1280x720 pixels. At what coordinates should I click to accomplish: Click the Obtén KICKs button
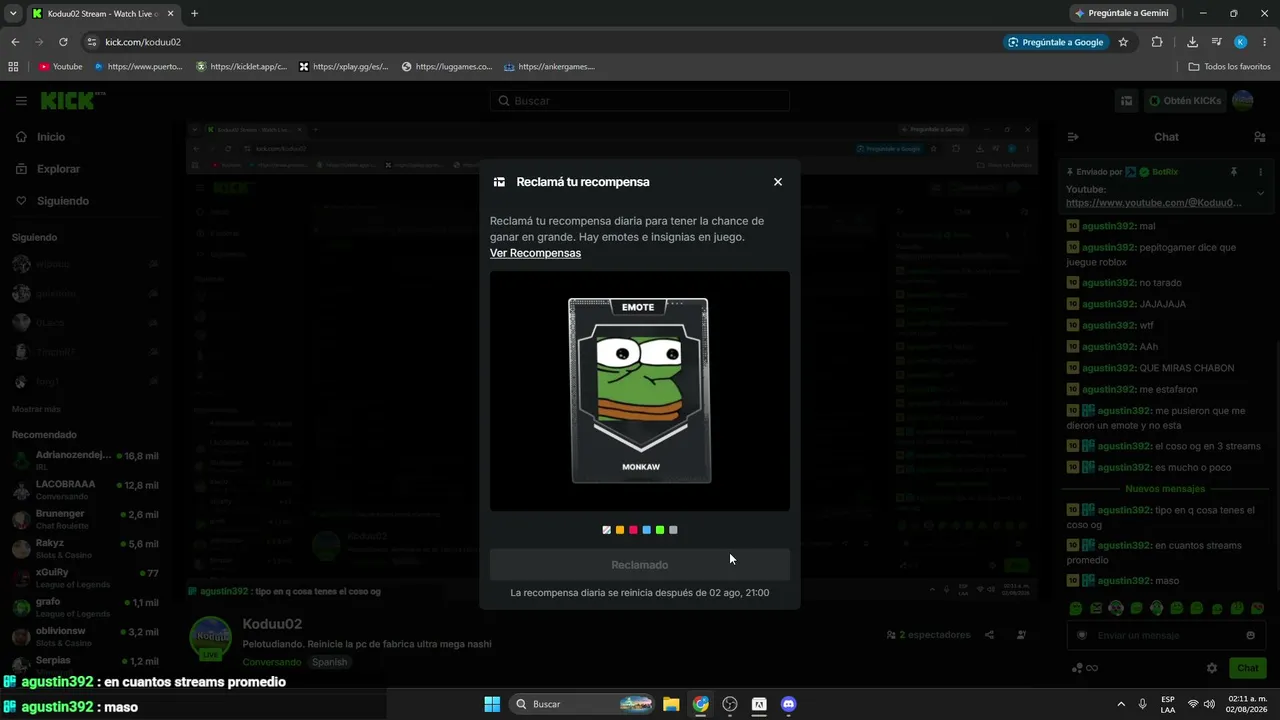pos(1185,101)
